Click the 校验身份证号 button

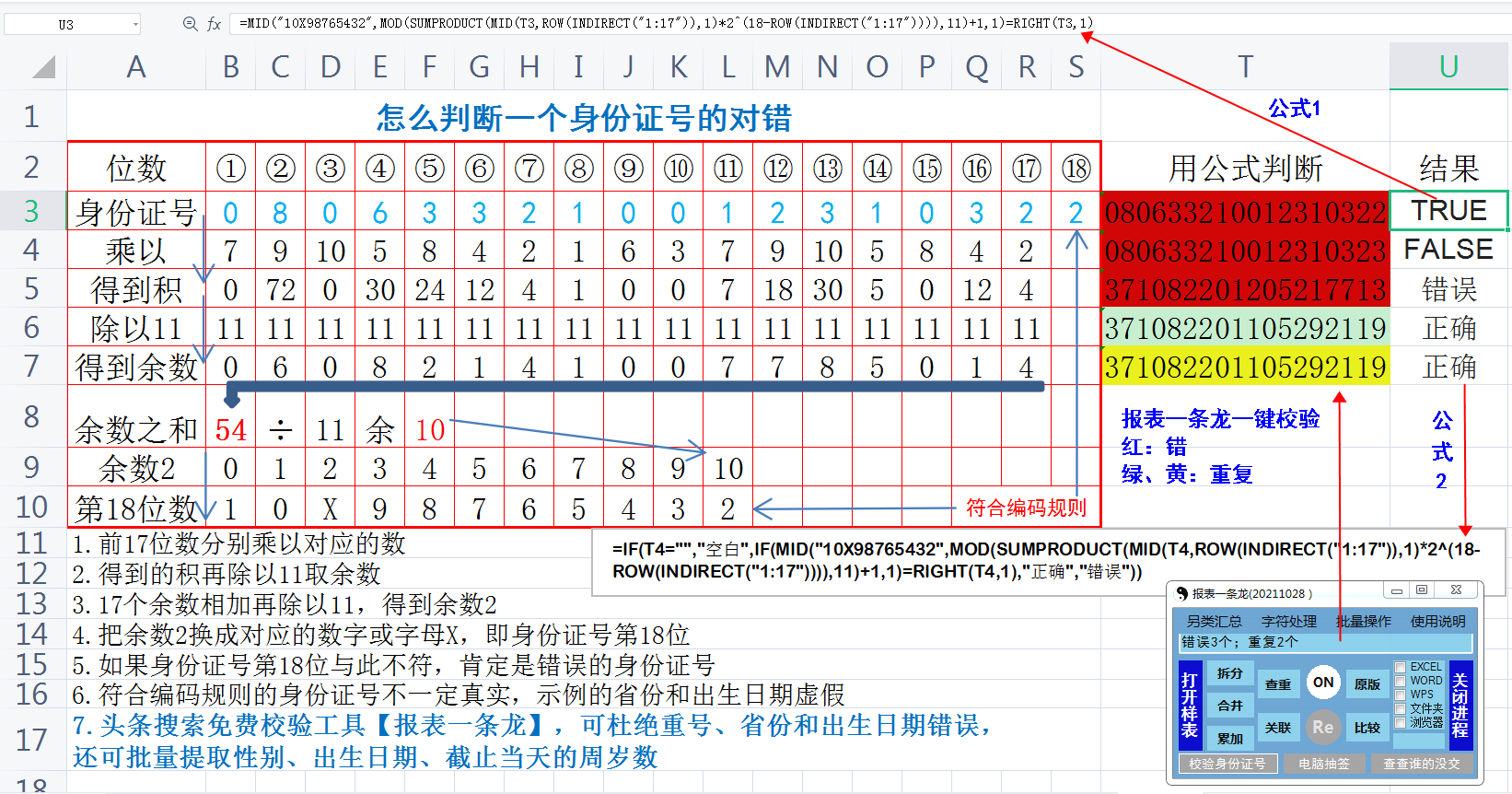click(1227, 764)
